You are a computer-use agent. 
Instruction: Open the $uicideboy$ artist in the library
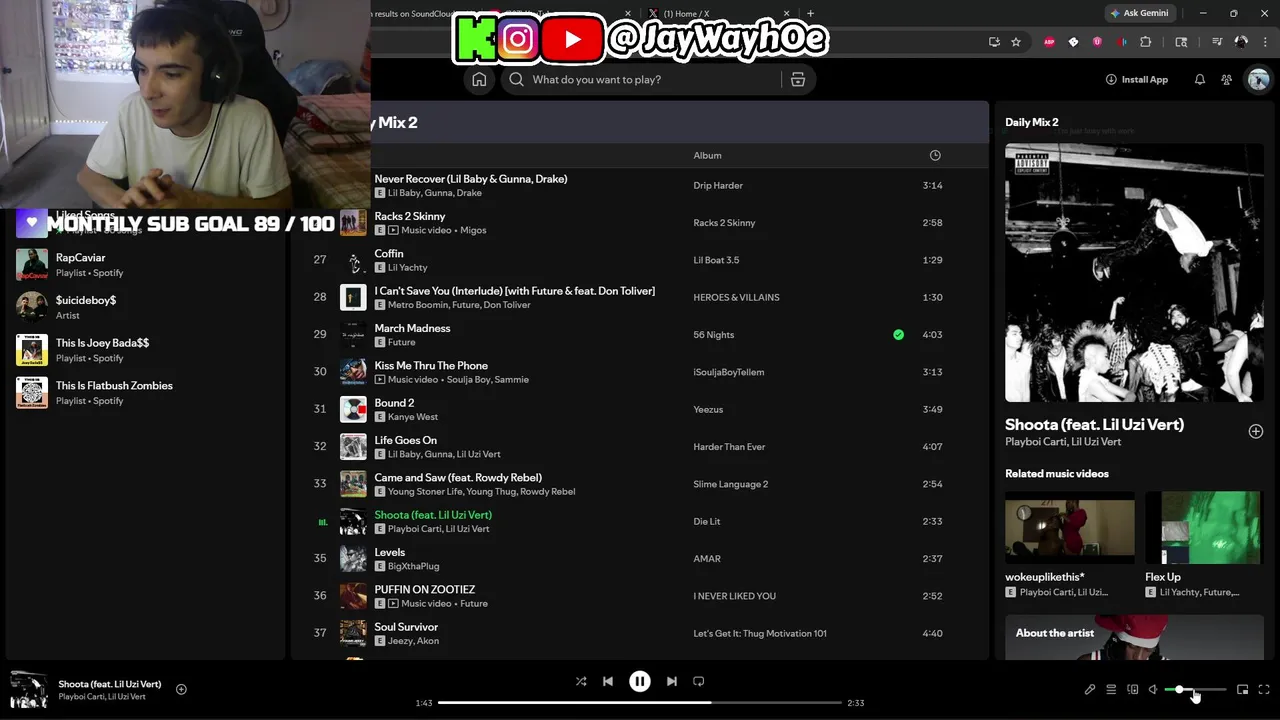pyautogui.click(x=145, y=307)
